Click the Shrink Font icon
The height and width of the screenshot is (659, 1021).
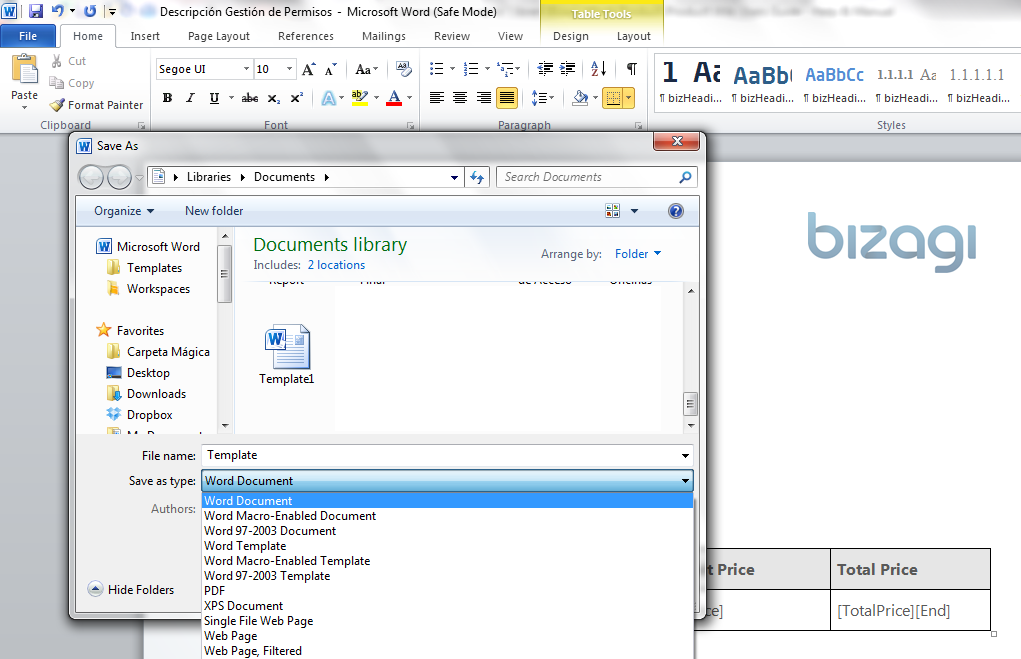point(331,69)
